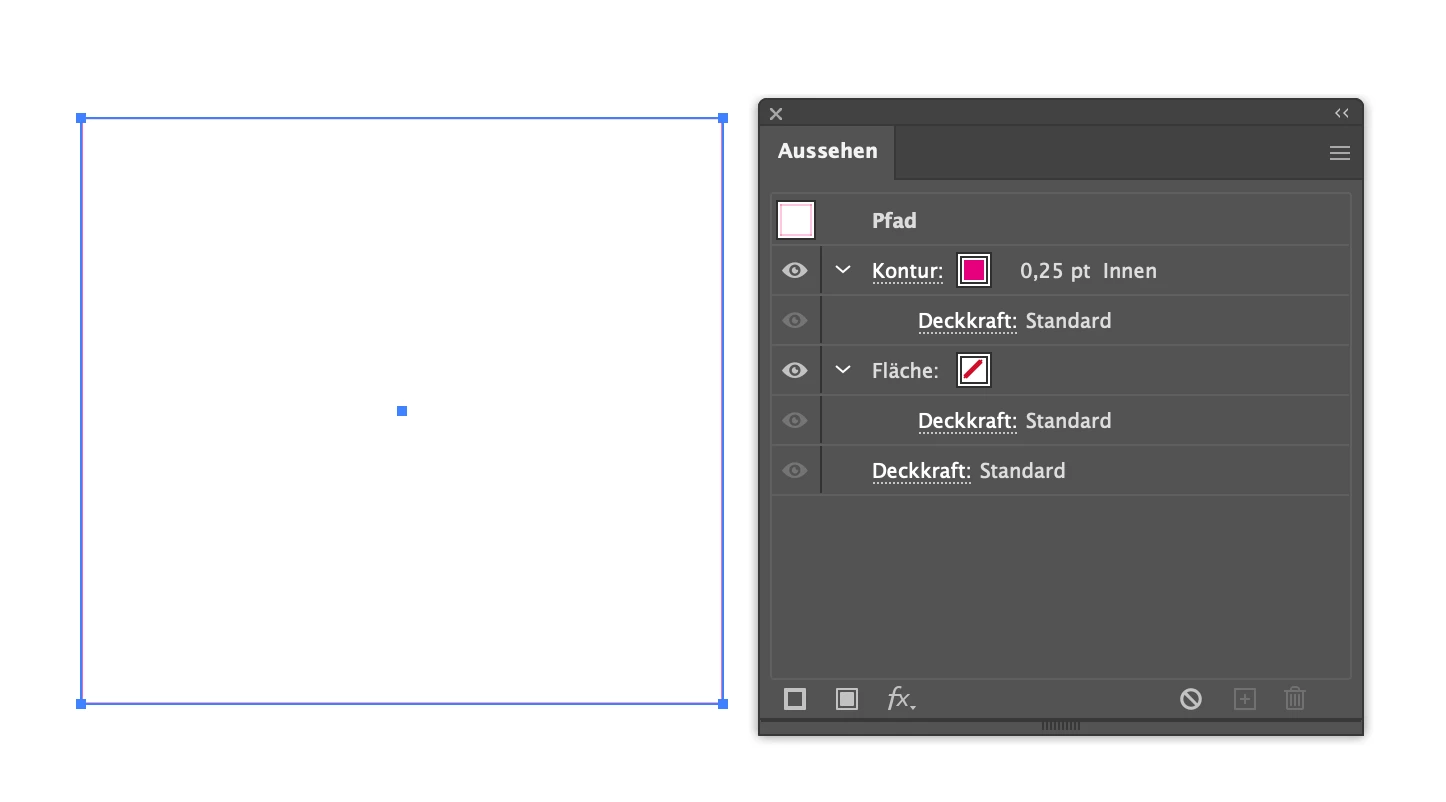
Task: Click the 0,25 pt stroke weight value
Action: [x=1055, y=271]
